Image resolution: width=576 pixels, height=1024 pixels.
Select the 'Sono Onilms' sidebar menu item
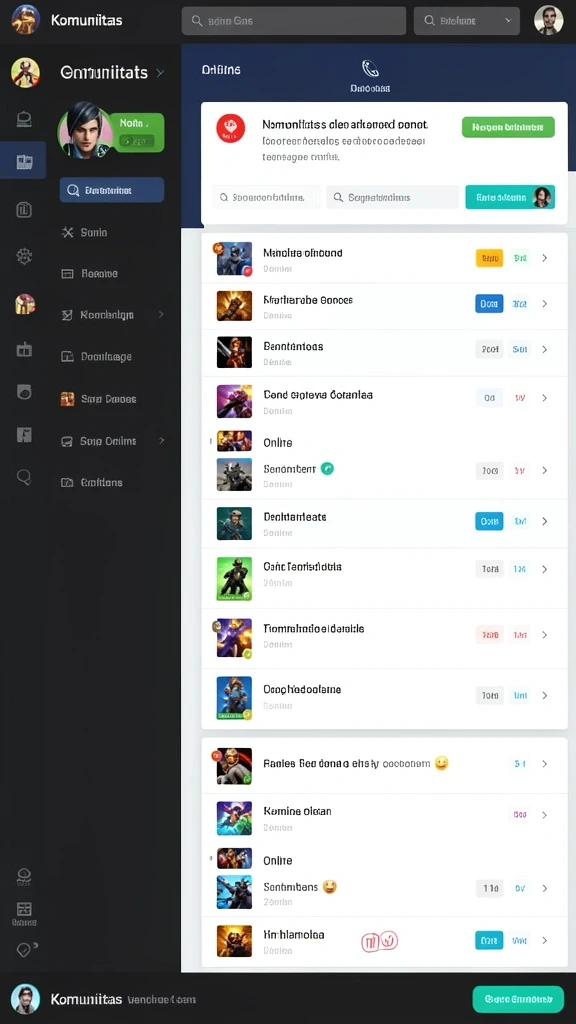pos(108,441)
